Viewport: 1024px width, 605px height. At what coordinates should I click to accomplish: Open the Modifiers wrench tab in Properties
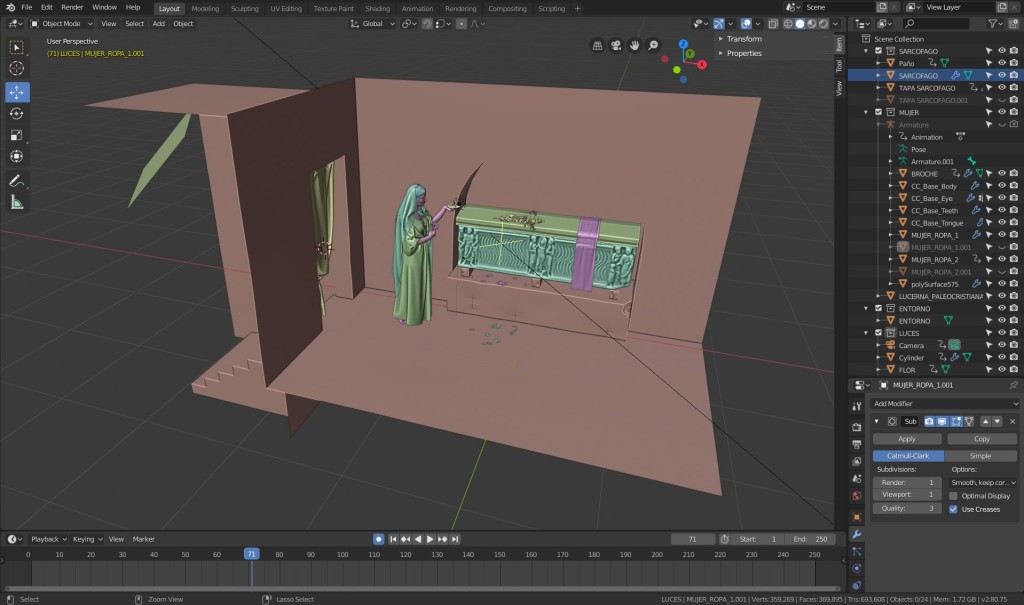coord(856,534)
